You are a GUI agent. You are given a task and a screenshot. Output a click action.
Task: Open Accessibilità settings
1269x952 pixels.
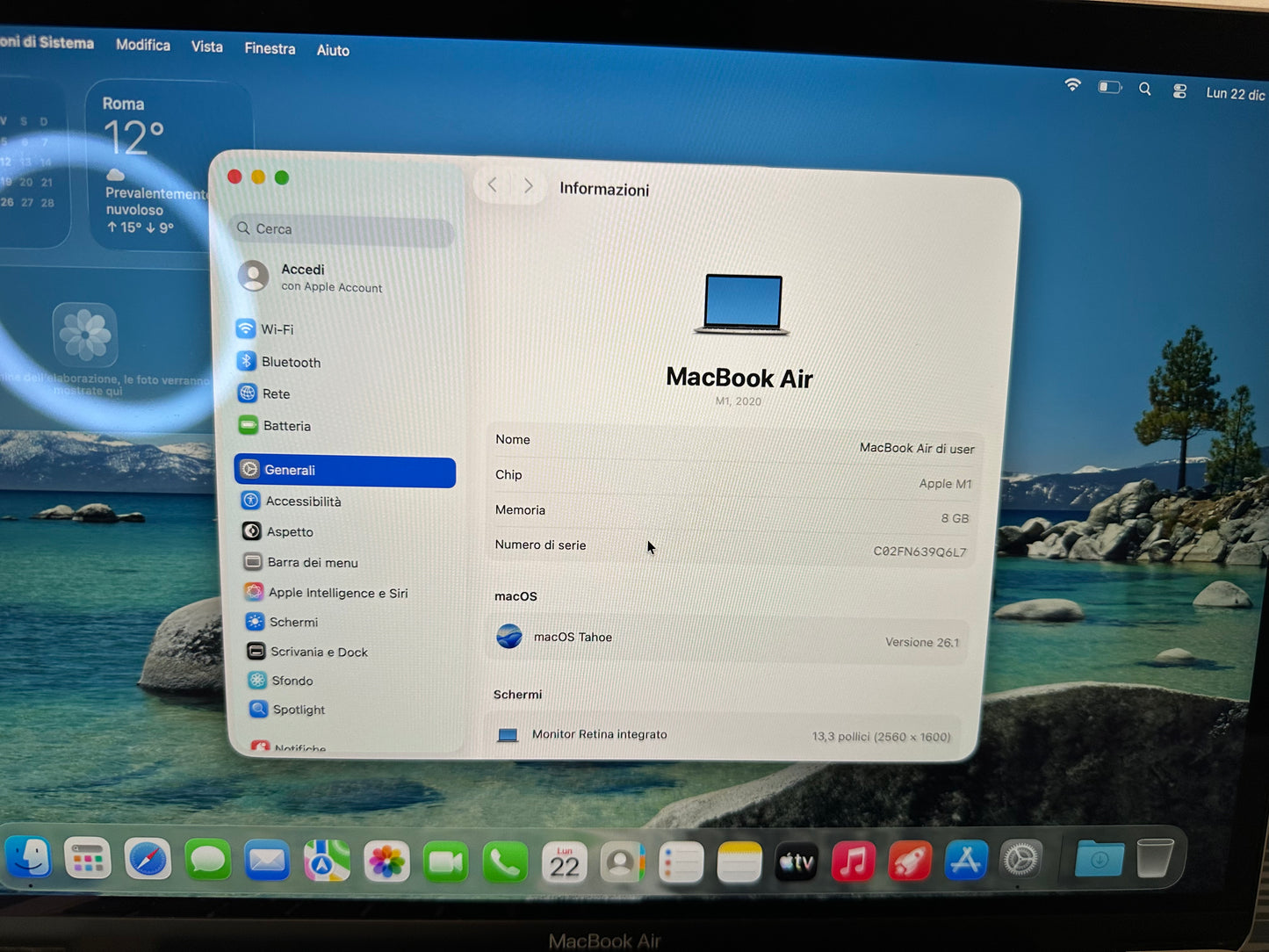coord(304,501)
